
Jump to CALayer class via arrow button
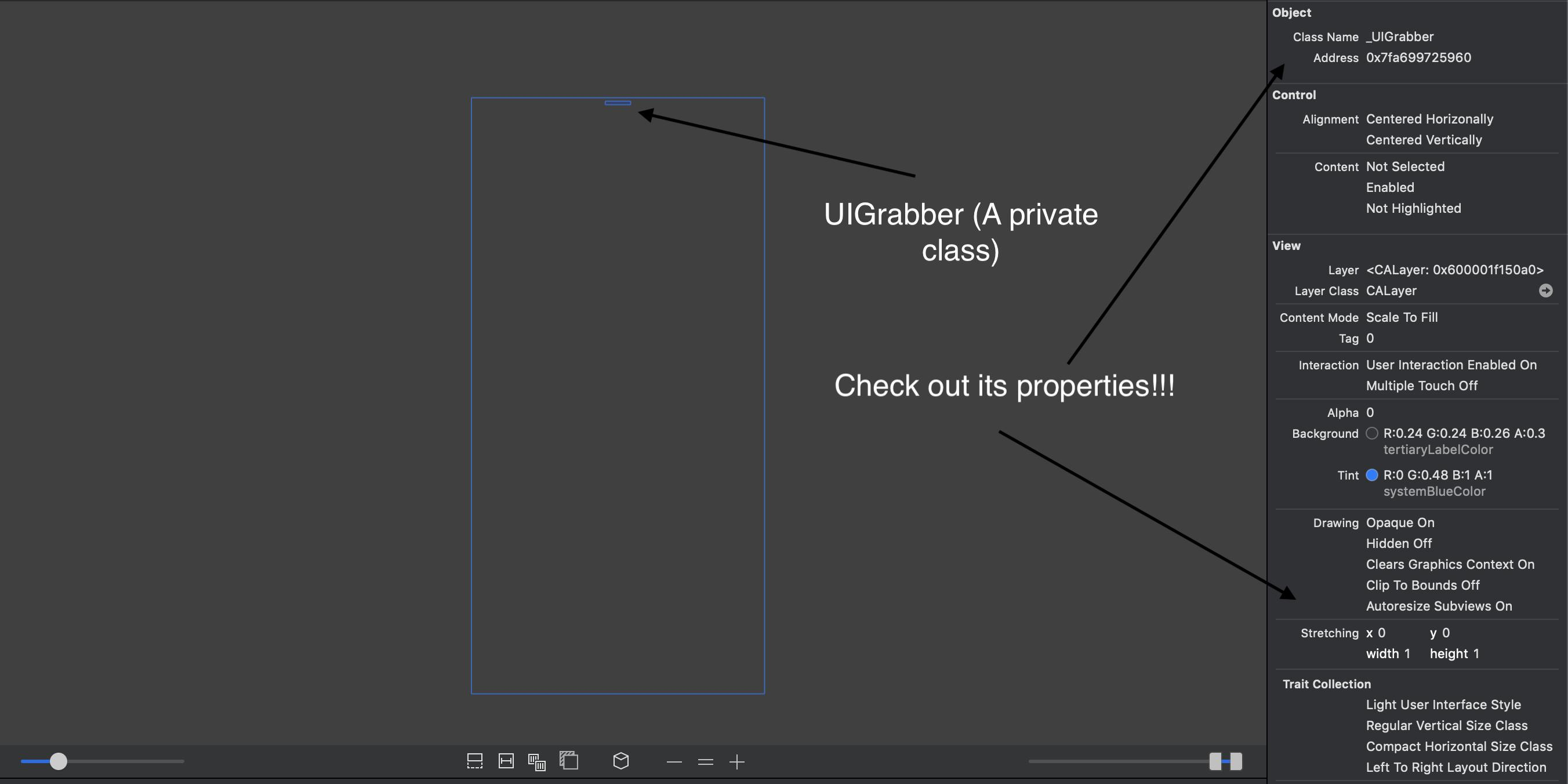click(1545, 291)
